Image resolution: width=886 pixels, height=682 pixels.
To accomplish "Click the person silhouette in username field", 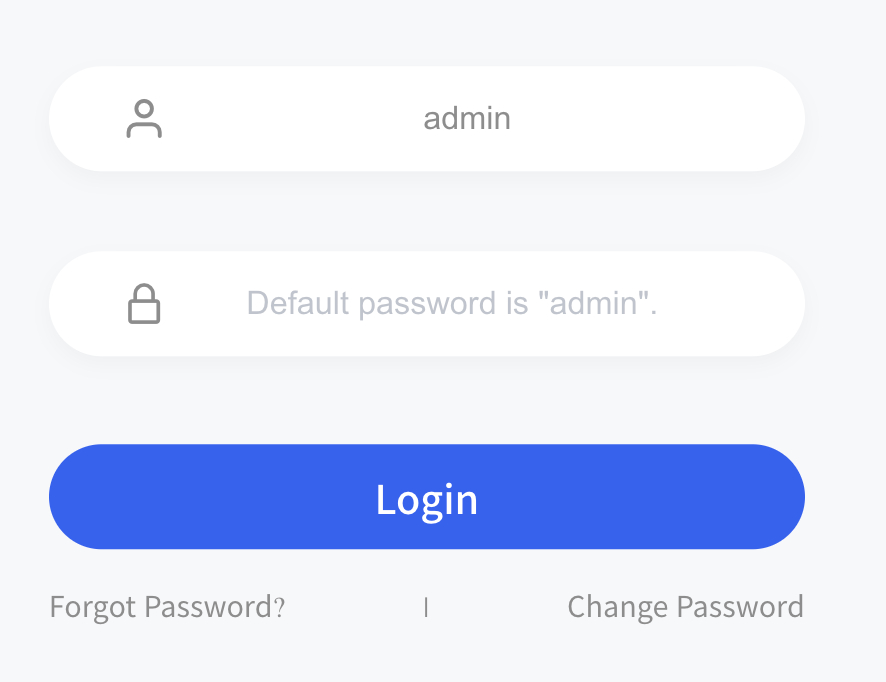I will pos(144,119).
